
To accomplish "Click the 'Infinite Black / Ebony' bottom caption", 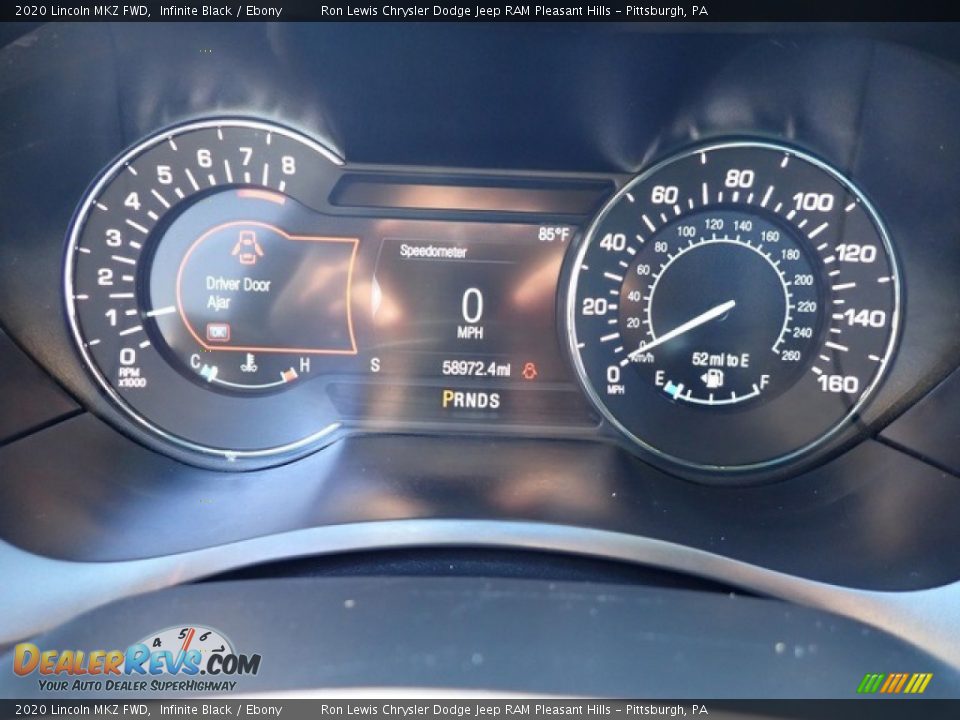I will click(220, 710).
